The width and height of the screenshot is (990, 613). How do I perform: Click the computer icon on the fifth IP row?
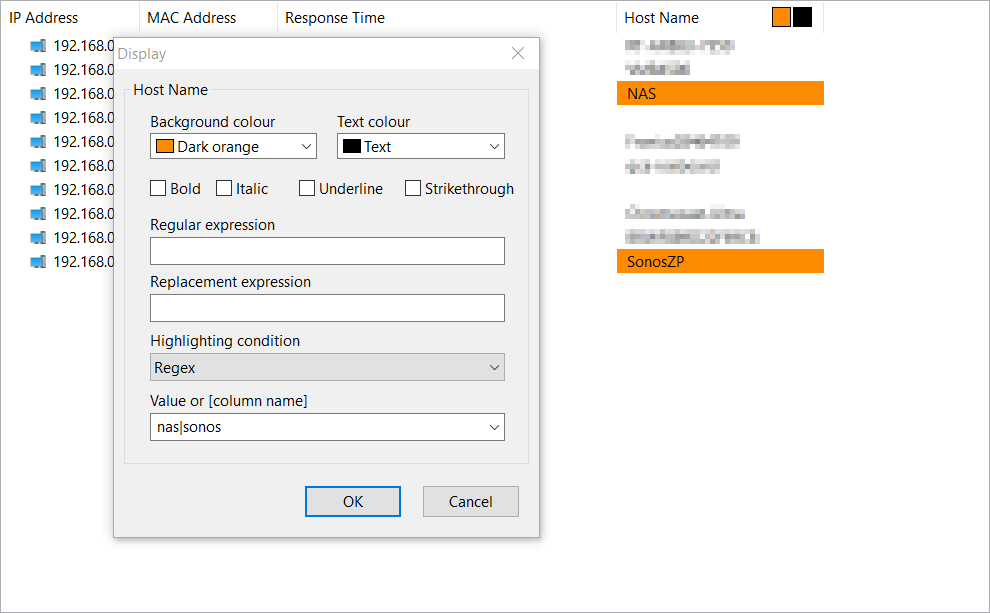(37, 141)
